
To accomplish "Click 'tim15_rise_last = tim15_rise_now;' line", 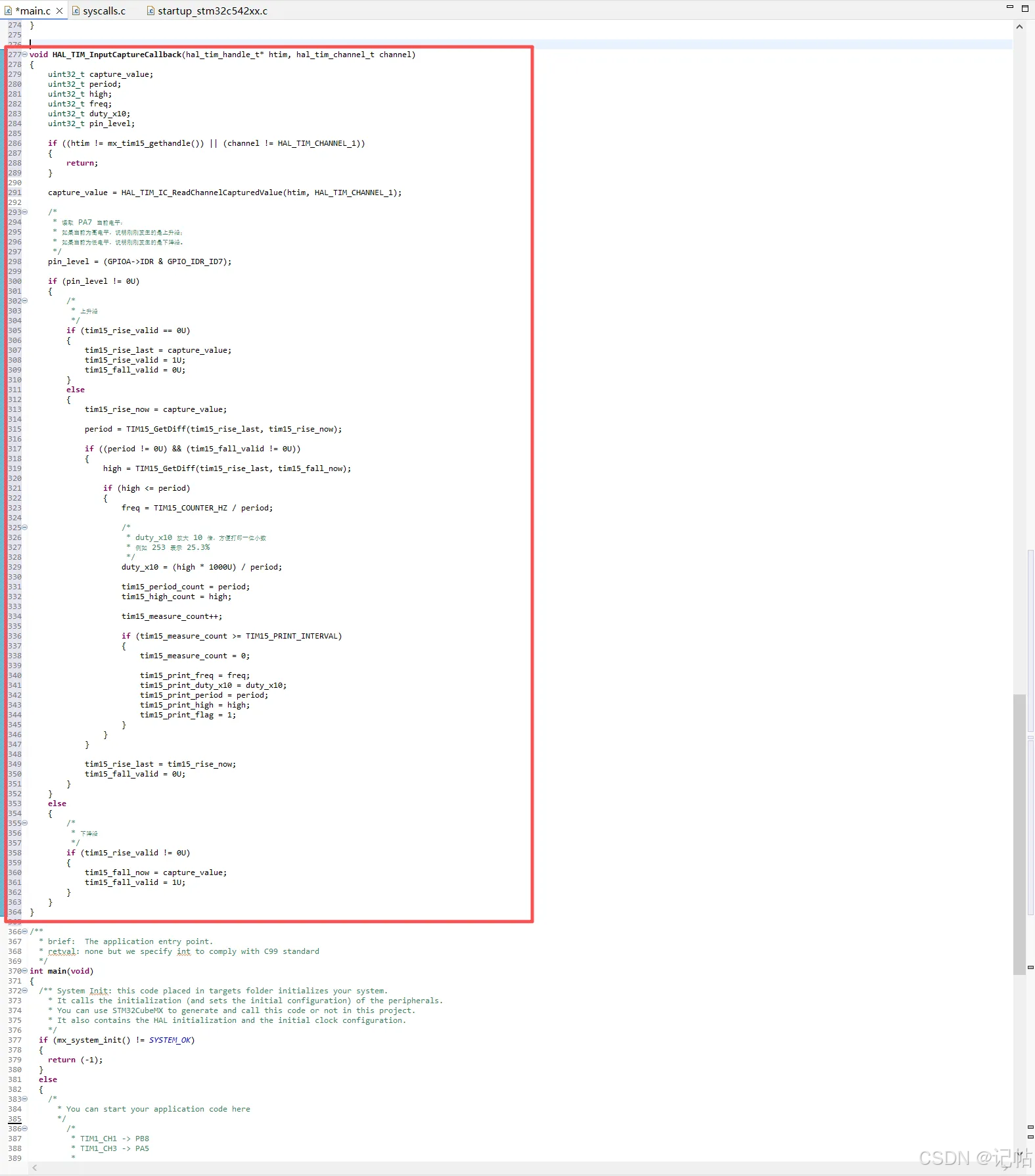I will tap(160, 764).
